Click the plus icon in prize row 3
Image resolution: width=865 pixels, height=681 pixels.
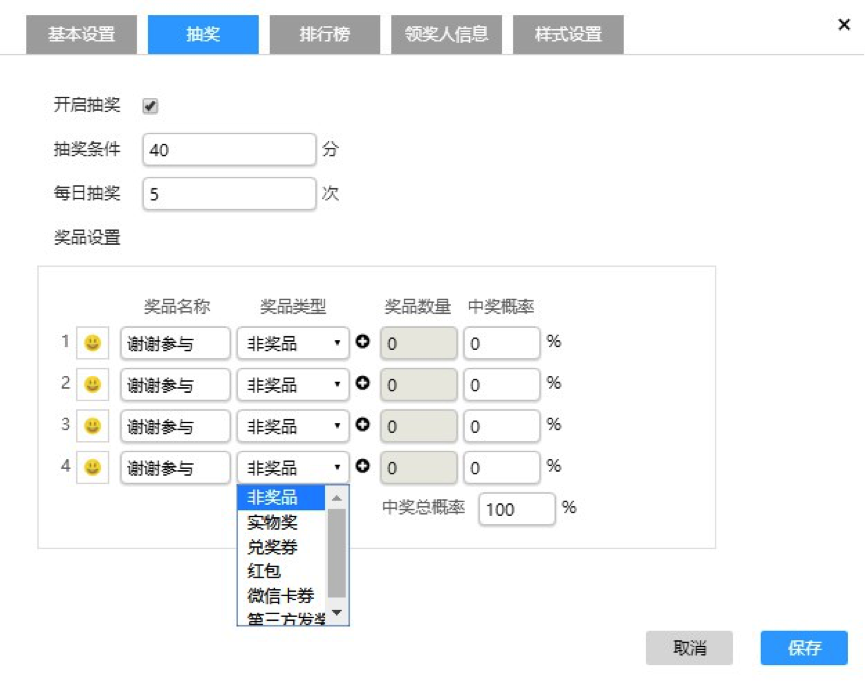coord(362,424)
